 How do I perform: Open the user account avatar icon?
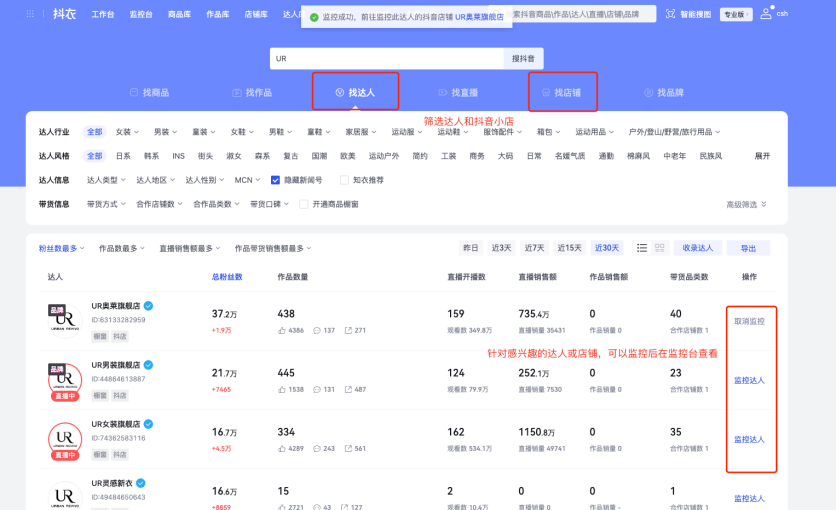click(766, 13)
